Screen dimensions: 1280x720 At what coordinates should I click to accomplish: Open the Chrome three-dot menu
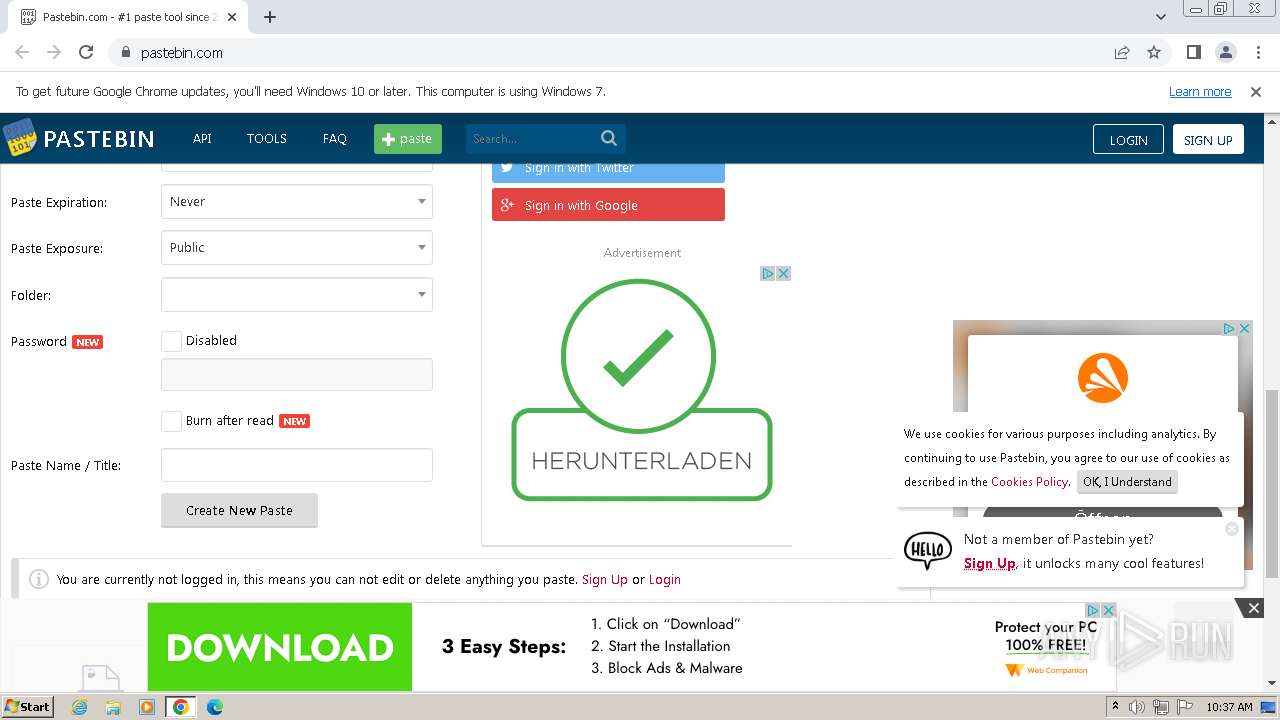tap(1258, 52)
